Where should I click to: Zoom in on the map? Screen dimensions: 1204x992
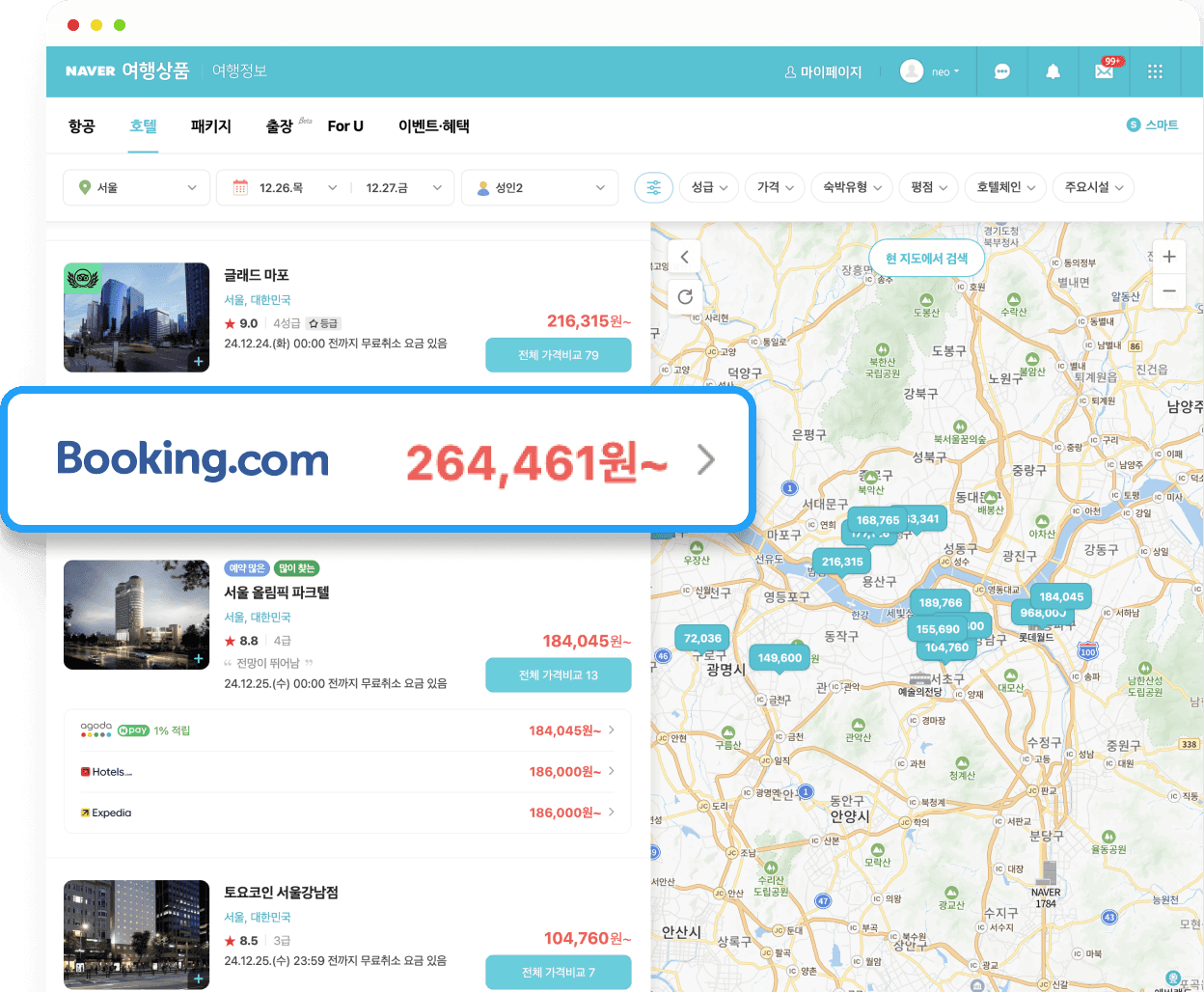[x=1168, y=257]
